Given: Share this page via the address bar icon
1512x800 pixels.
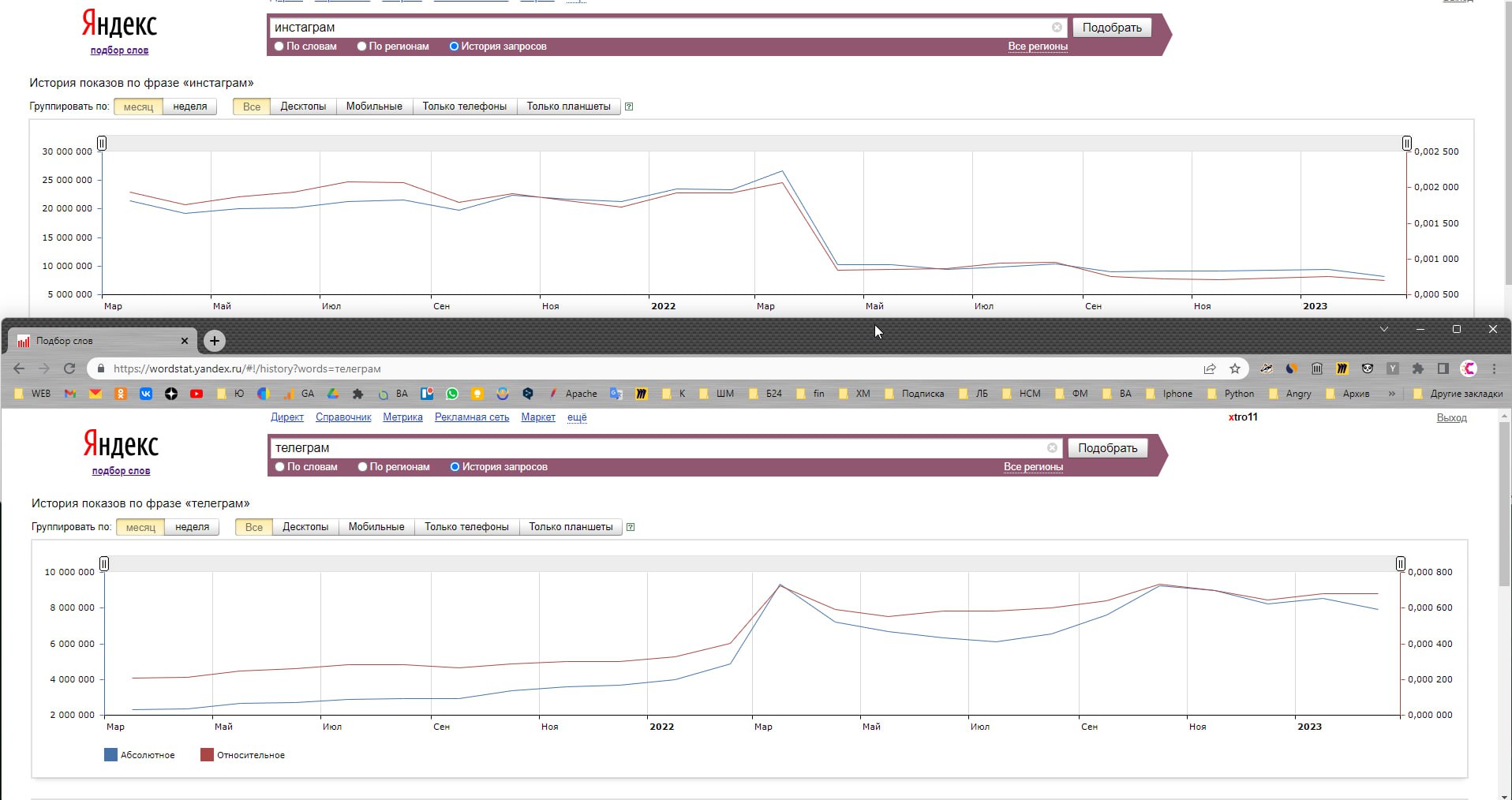Looking at the screenshot, I should tap(1210, 368).
